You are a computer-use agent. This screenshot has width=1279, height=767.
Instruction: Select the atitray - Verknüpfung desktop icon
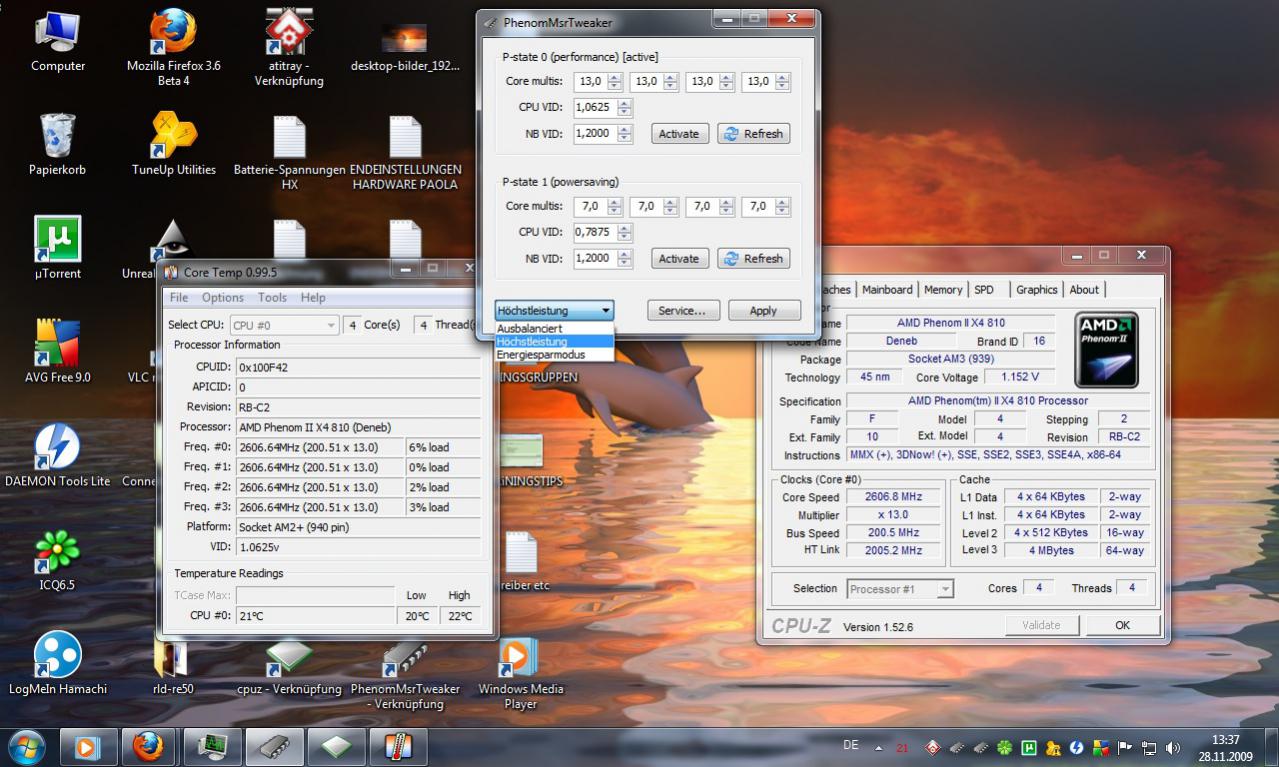click(289, 47)
